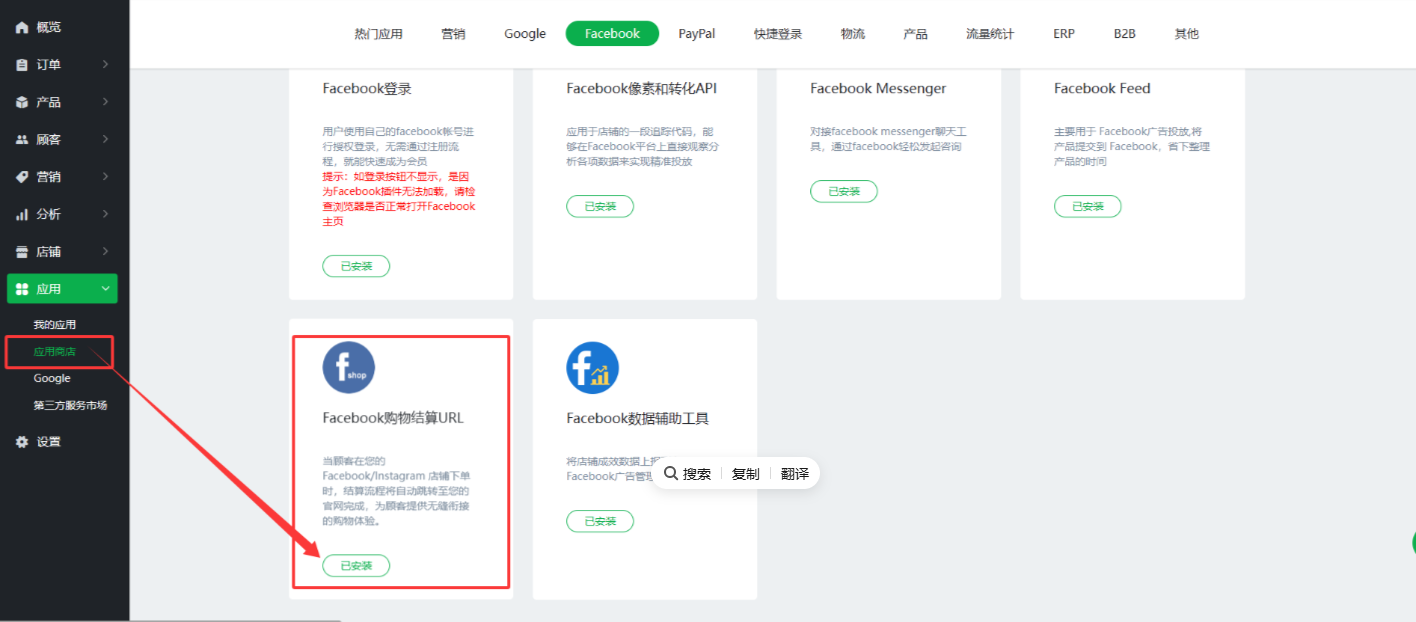Collapse the 应用 menu dropdown arrow

tap(106, 289)
